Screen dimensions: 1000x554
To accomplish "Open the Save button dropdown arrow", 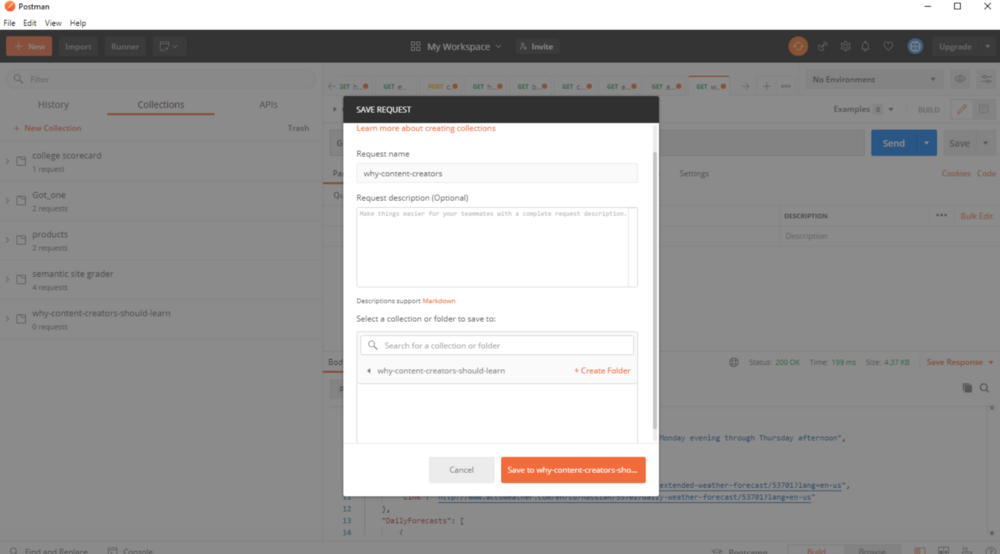I will 985,143.
